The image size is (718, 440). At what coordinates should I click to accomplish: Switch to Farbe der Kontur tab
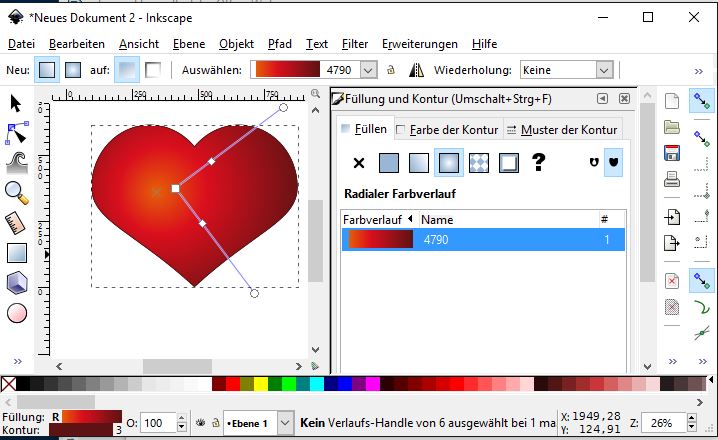[x=449, y=130]
